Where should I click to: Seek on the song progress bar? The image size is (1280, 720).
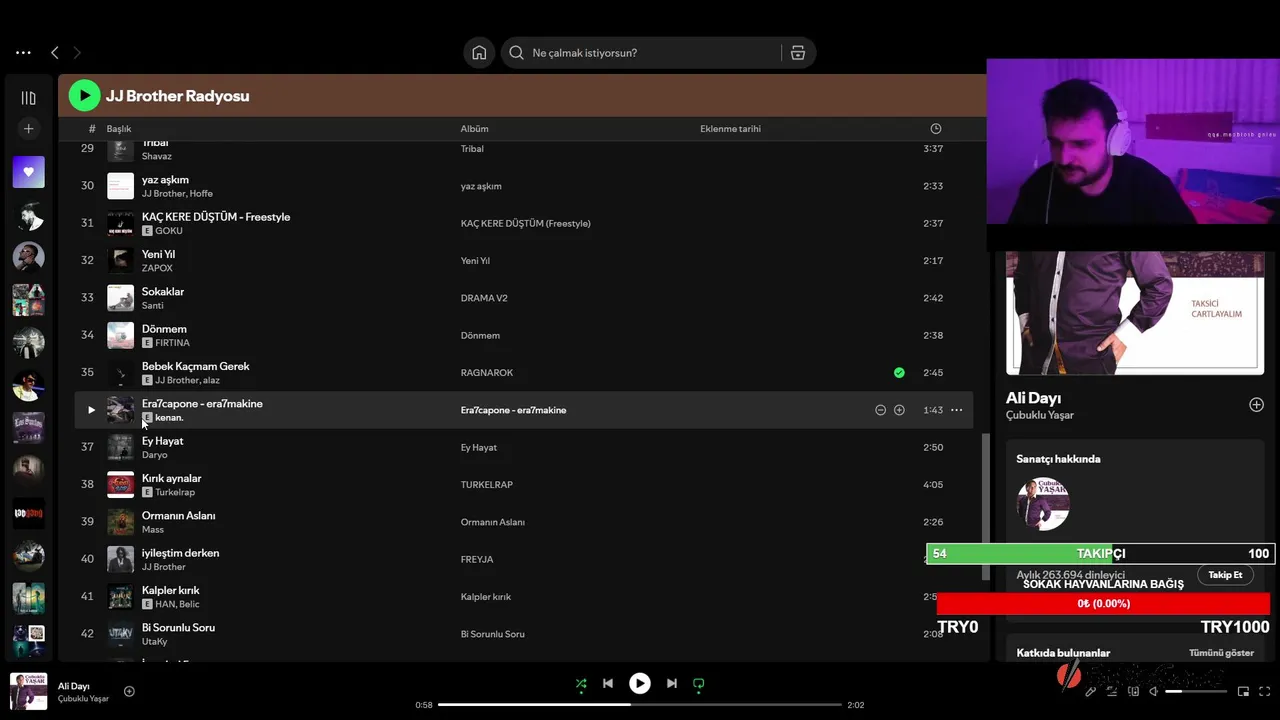click(640, 705)
